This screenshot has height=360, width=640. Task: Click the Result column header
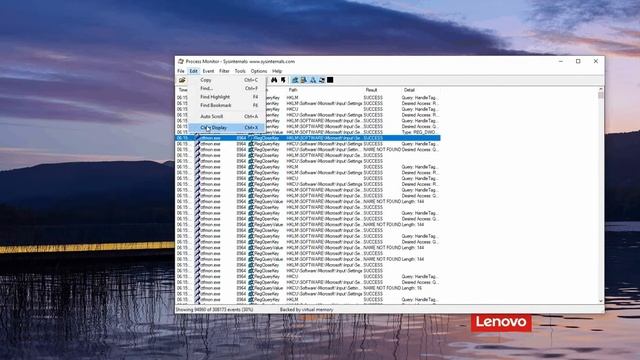click(371, 90)
